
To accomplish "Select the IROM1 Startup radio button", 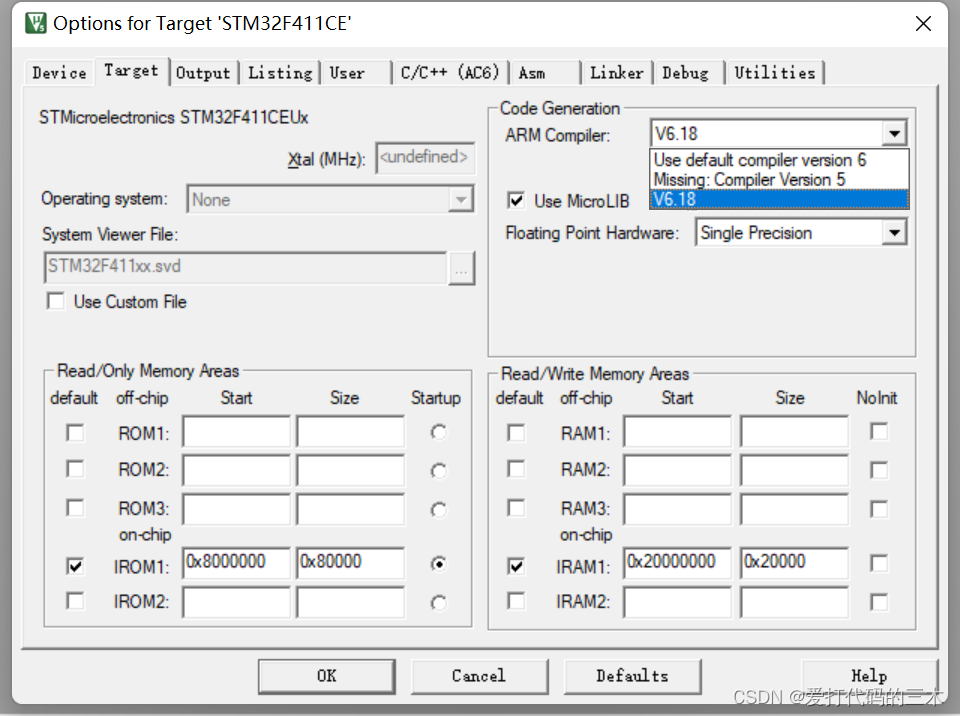I will point(438,563).
